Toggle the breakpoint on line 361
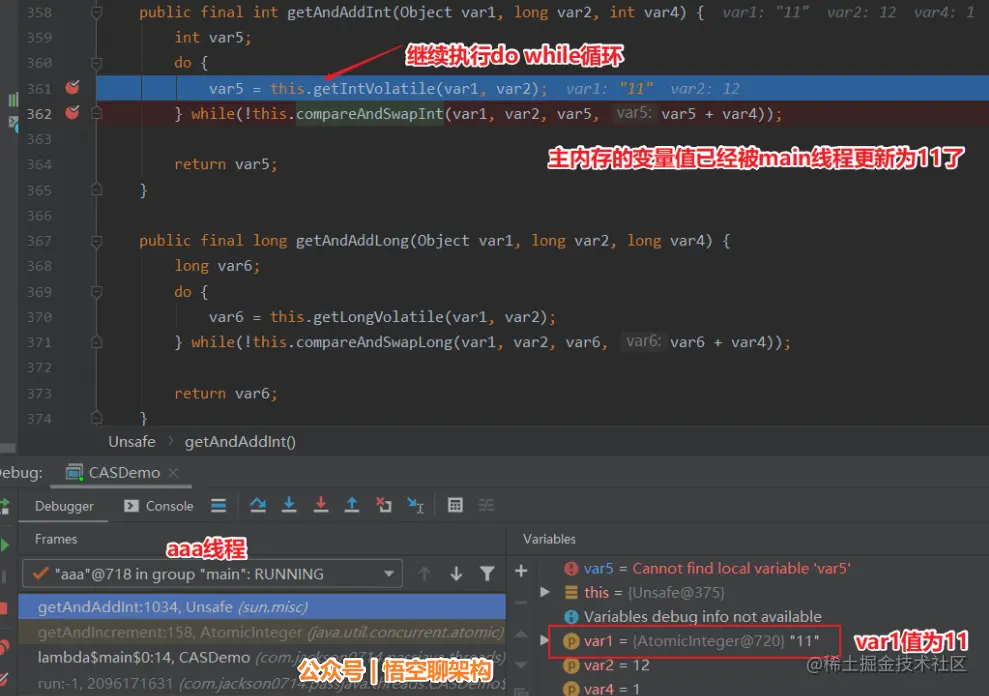Image resolution: width=989 pixels, height=696 pixels. pos(73,87)
